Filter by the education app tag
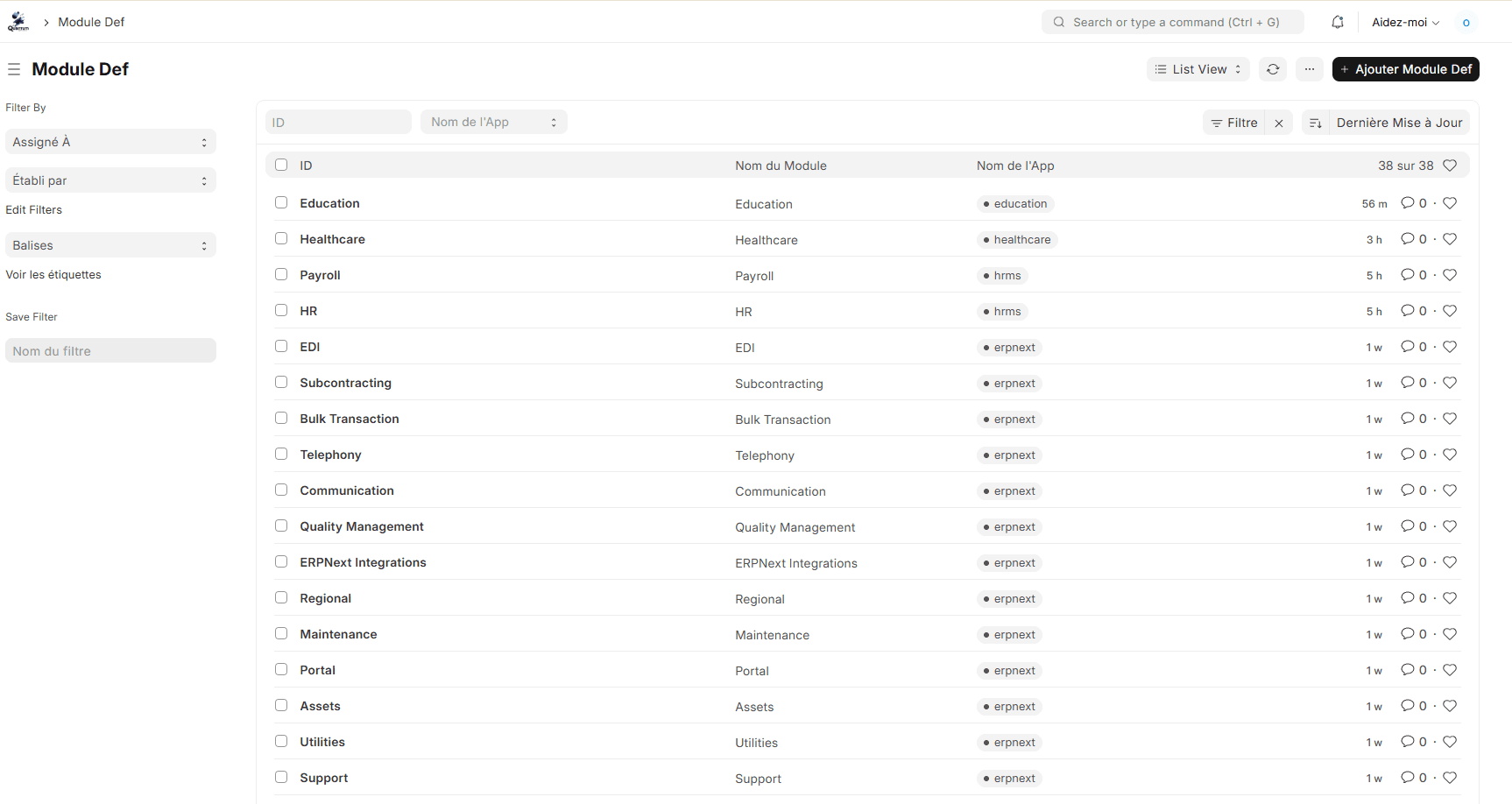This screenshot has width=1512, height=804. (1015, 204)
